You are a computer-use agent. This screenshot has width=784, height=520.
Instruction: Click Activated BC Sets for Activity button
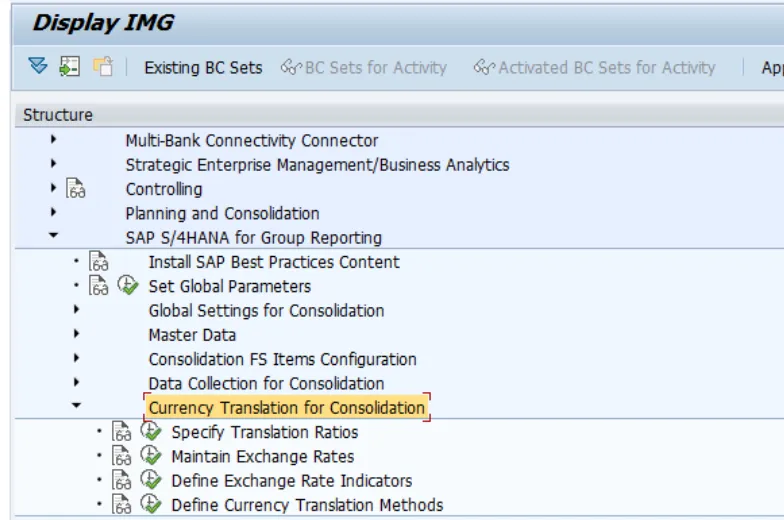click(595, 68)
